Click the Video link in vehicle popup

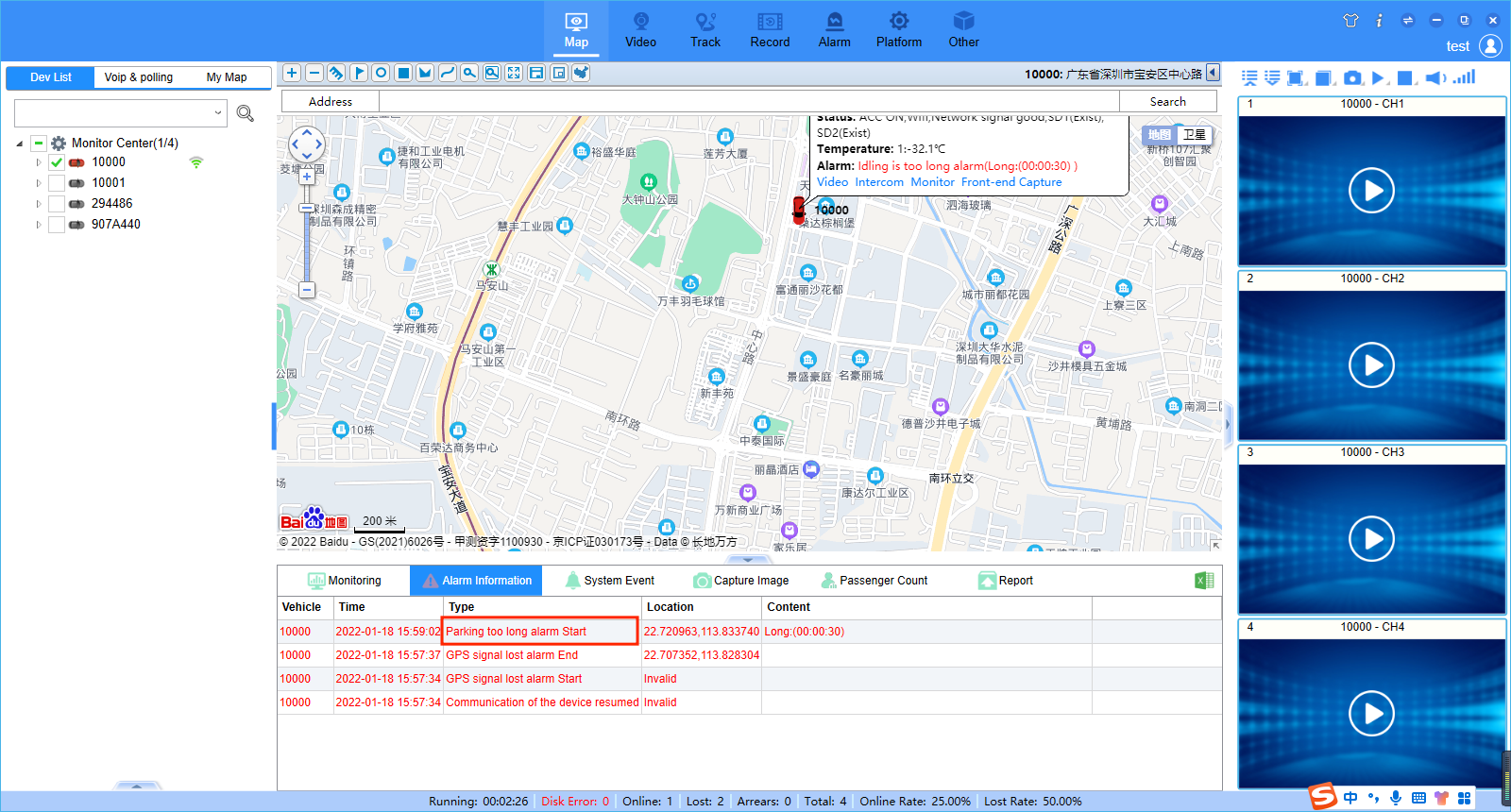point(832,182)
